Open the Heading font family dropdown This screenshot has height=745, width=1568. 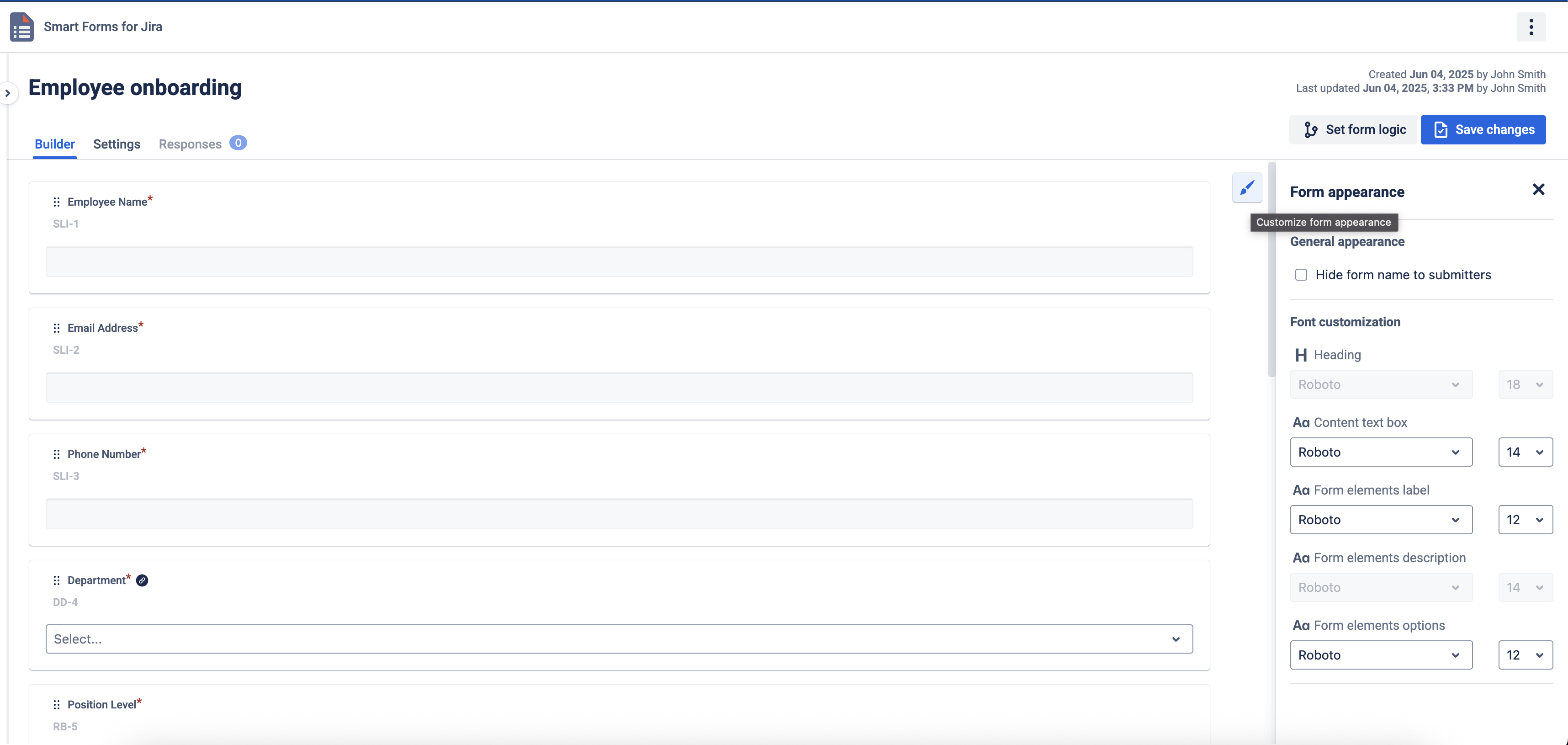pyautogui.click(x=1381, y=384)
